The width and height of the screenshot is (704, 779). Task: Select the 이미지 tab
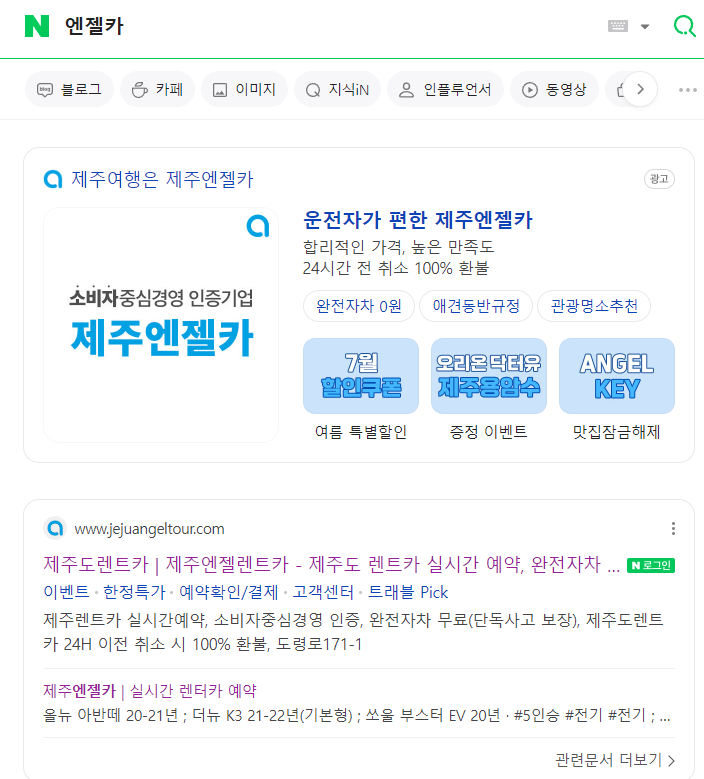pos(244,89)
